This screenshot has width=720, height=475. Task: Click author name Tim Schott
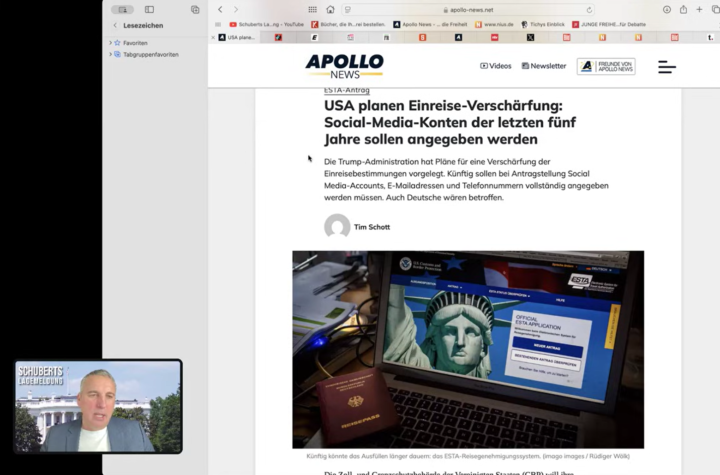371,227
